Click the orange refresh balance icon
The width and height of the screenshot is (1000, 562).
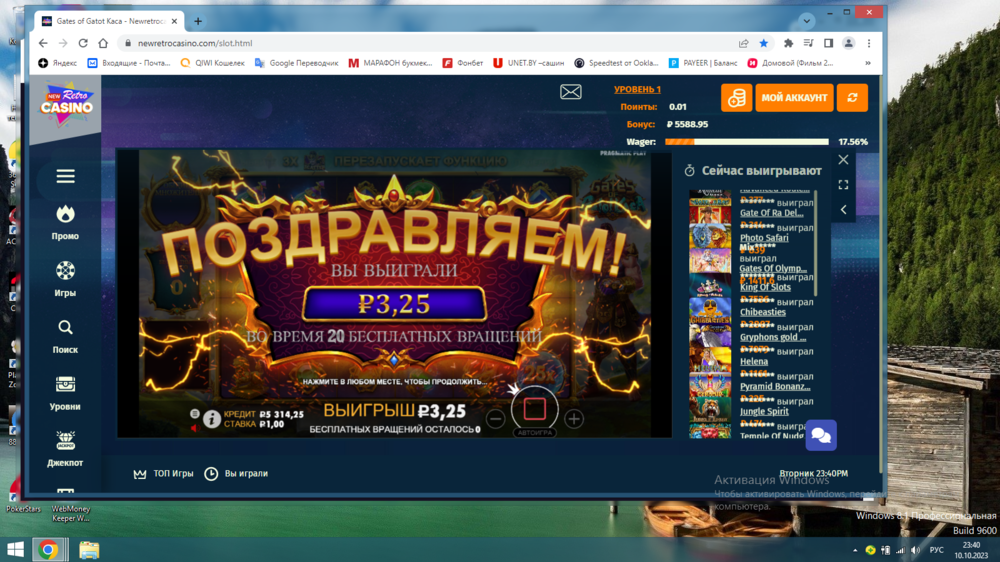click(x=852, y=98)
